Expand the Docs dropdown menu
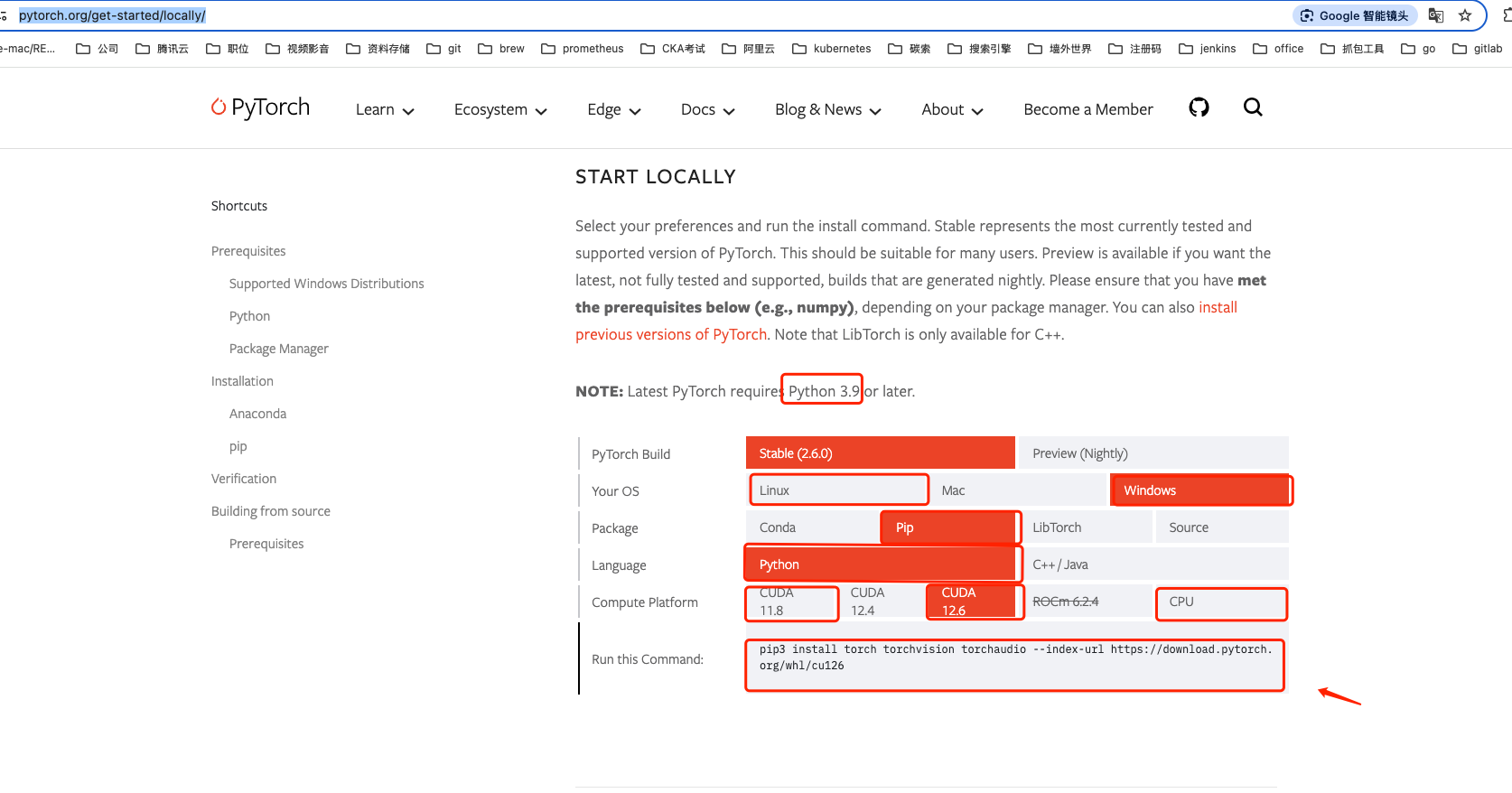Viewport: 1512px width, 793px height. pos(708,109)
